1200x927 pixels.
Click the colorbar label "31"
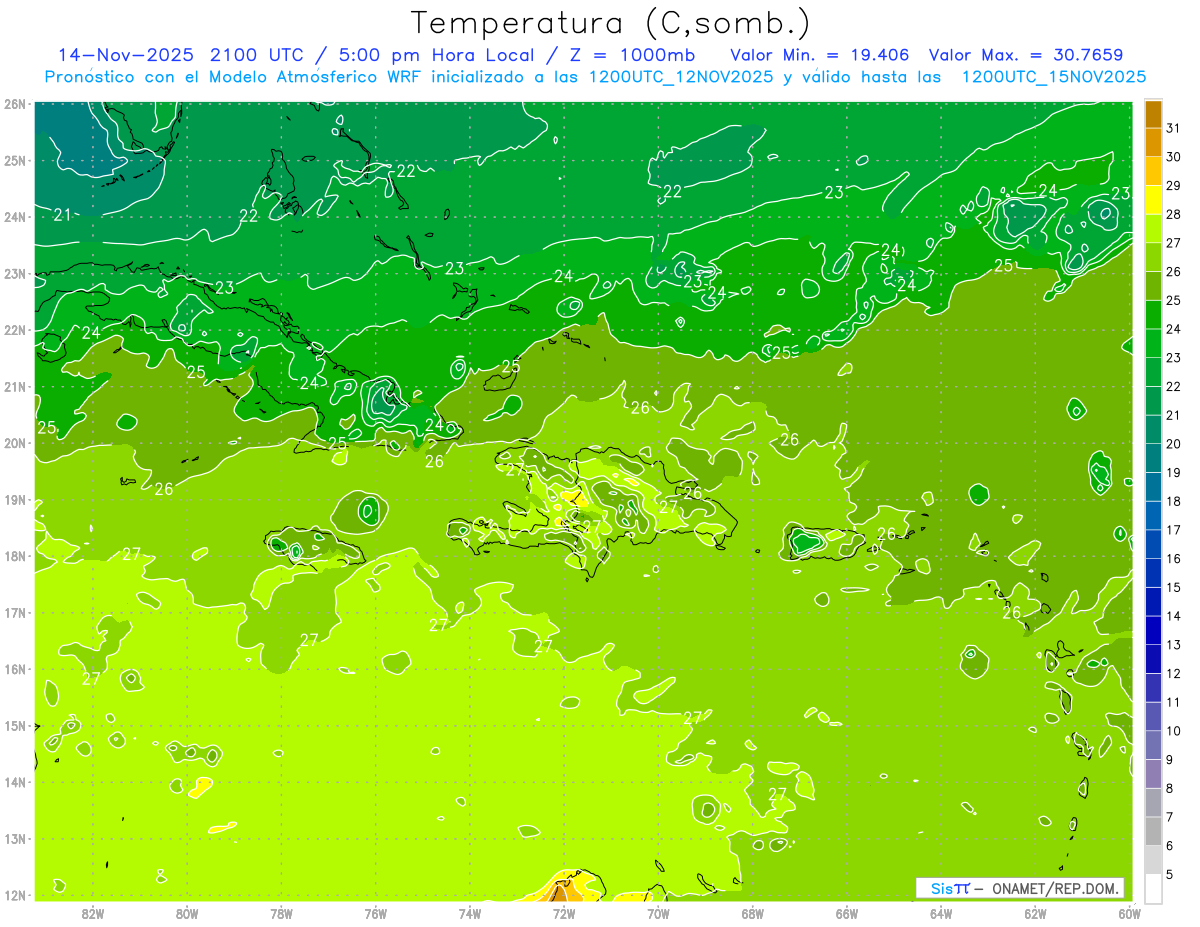click(1173, 127)
